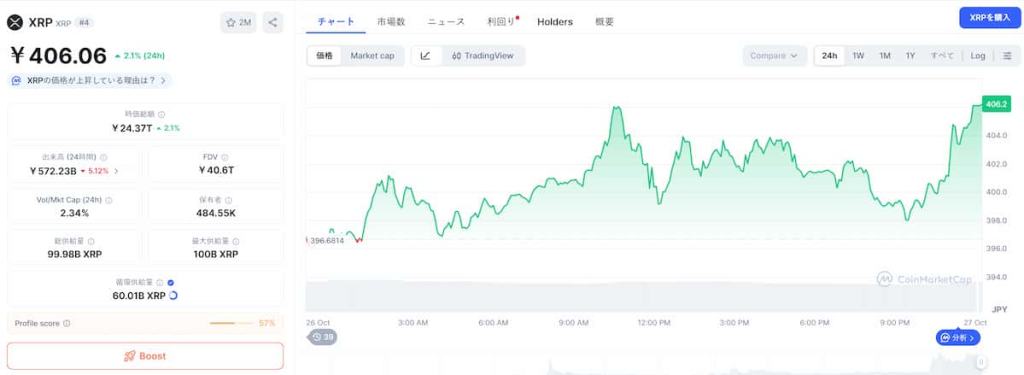Open the 利回り tab

(501, 22)
